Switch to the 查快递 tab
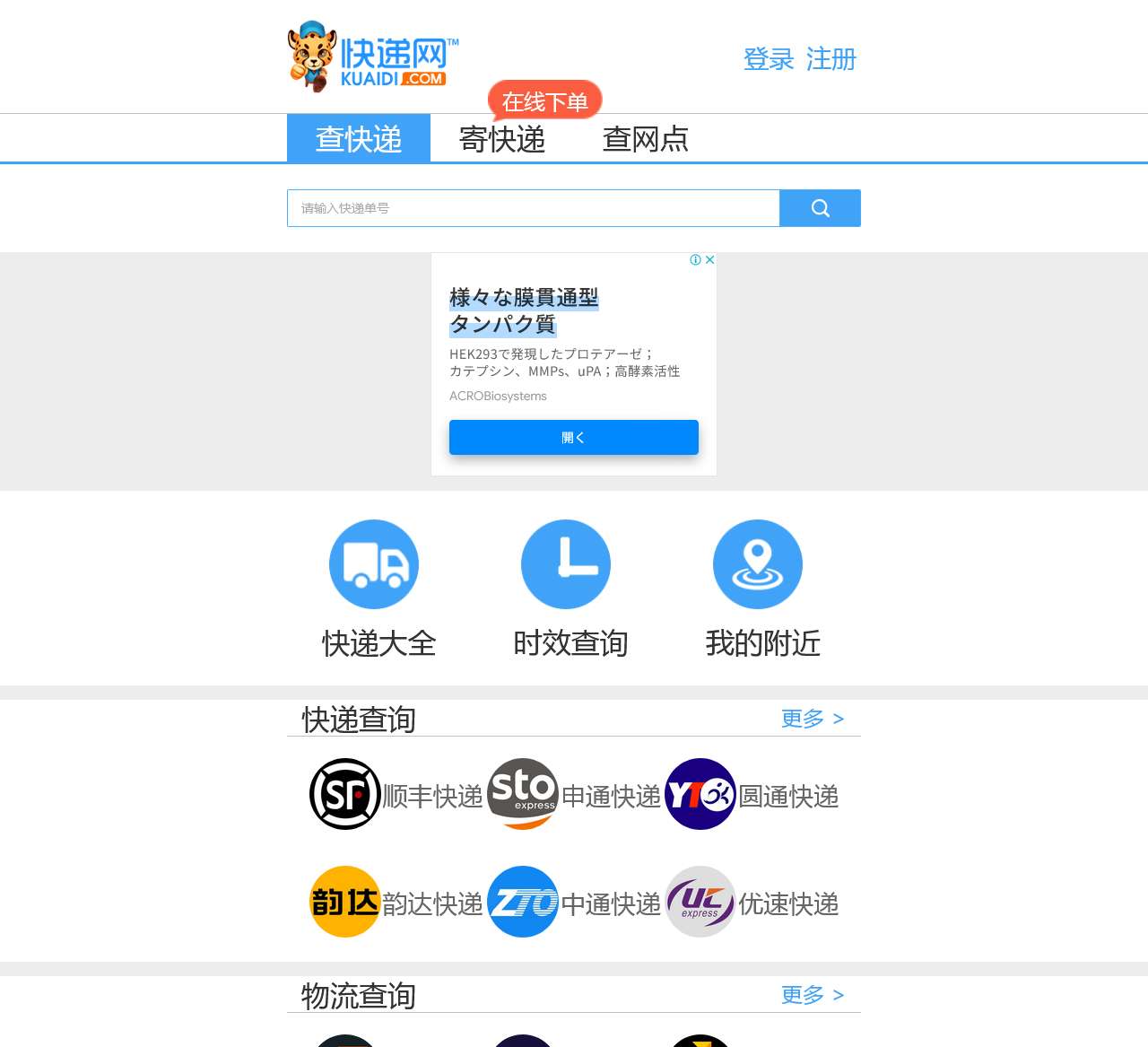This screenshot has height=1047, width=1148. 359,138
